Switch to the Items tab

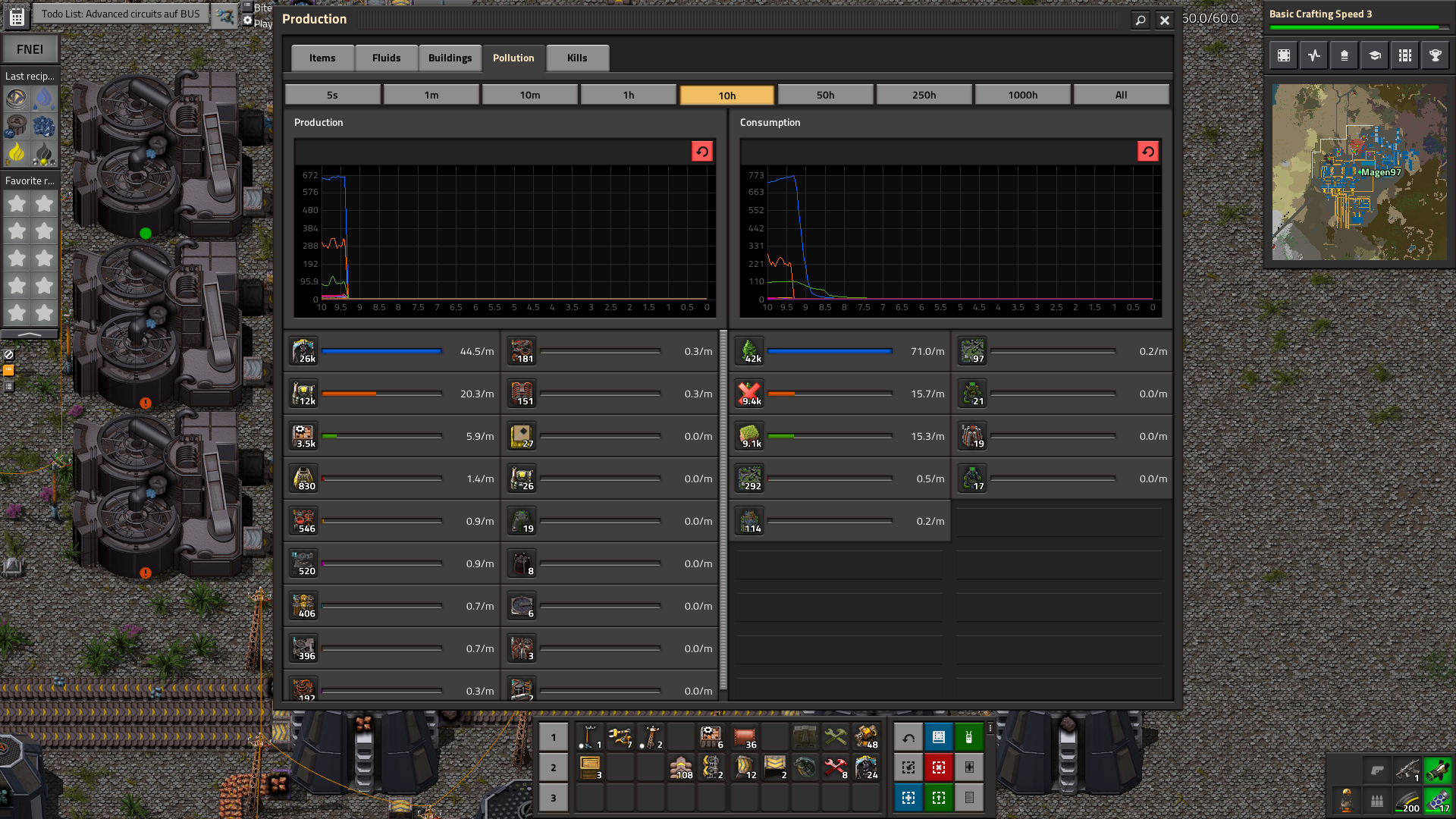(322, 58)
